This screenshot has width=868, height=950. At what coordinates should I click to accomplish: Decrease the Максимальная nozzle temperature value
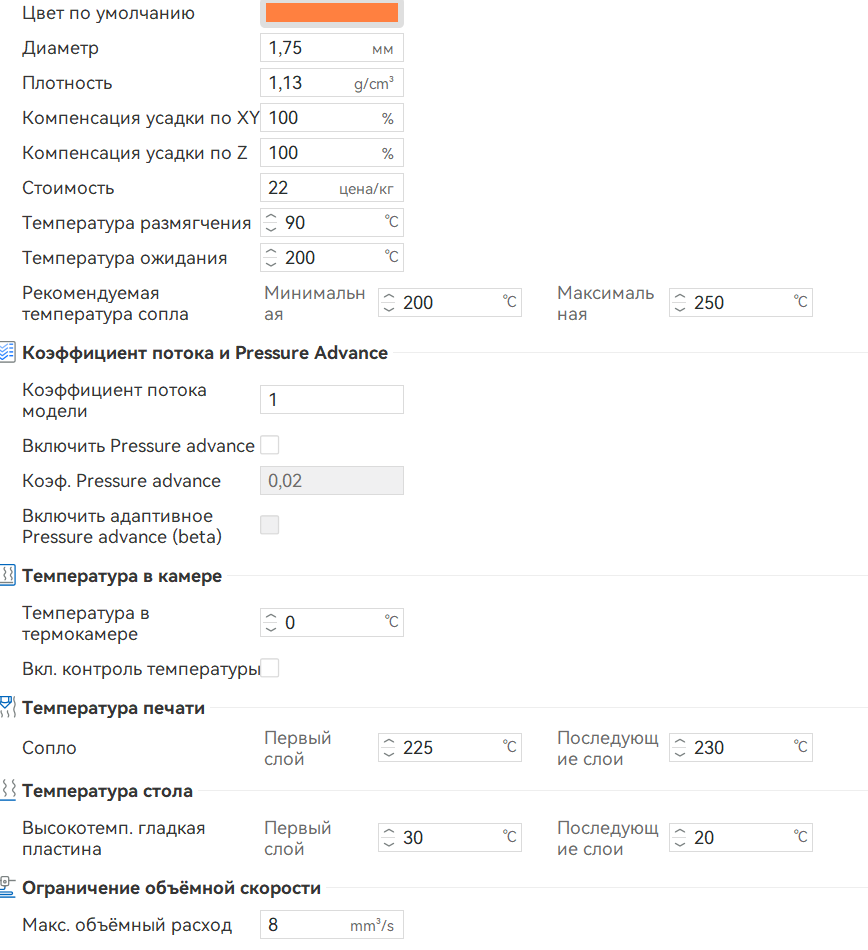[679, 308]
